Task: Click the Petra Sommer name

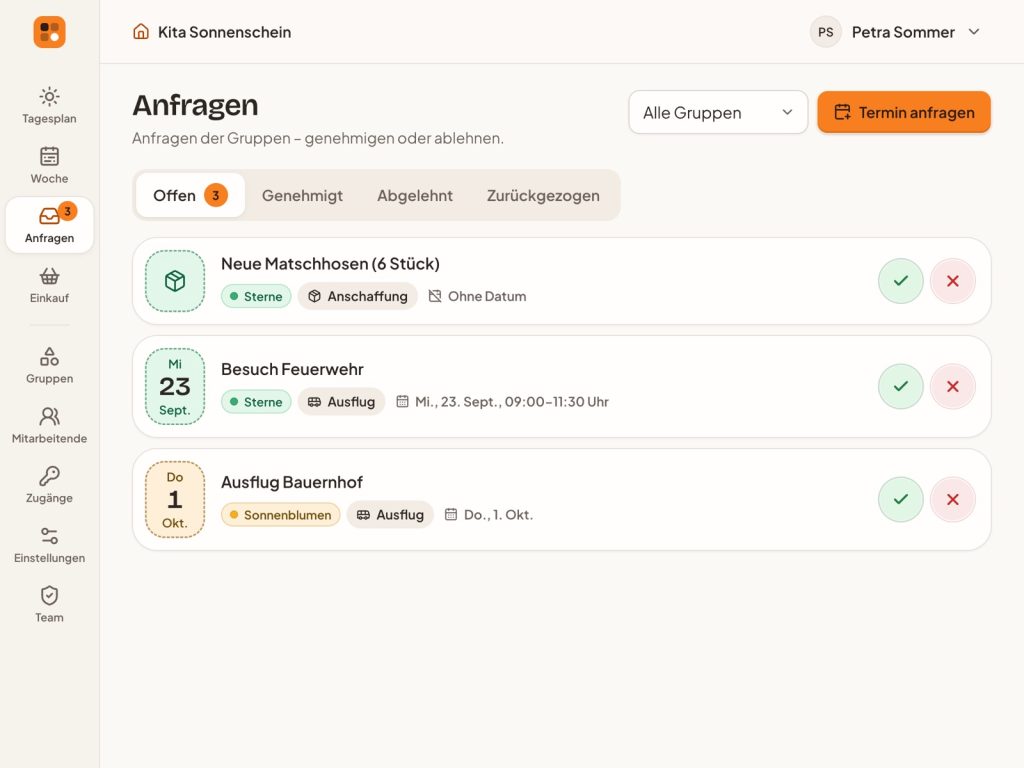Action: (x=903, y=32)
